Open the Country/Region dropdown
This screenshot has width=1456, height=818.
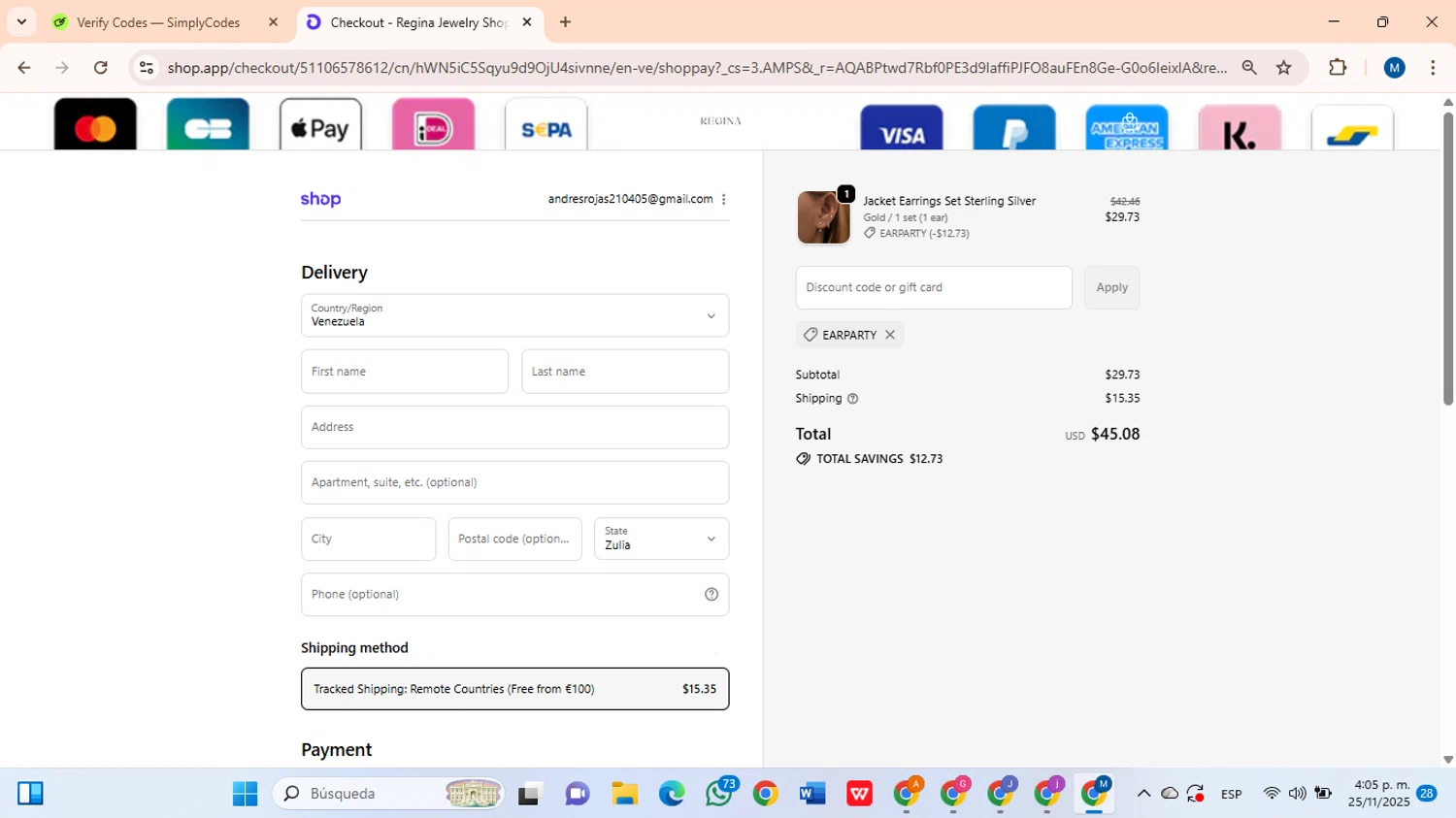514,315
